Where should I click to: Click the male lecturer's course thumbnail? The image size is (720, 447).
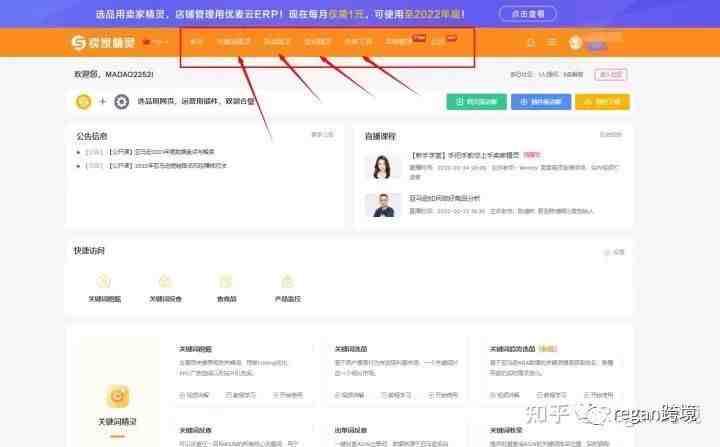(x=382, y=205)
